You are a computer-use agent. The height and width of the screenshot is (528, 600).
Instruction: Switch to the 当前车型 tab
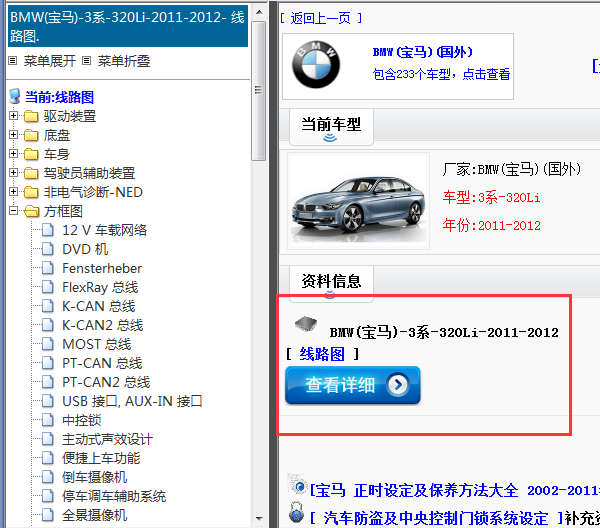[x=331, y=126]
